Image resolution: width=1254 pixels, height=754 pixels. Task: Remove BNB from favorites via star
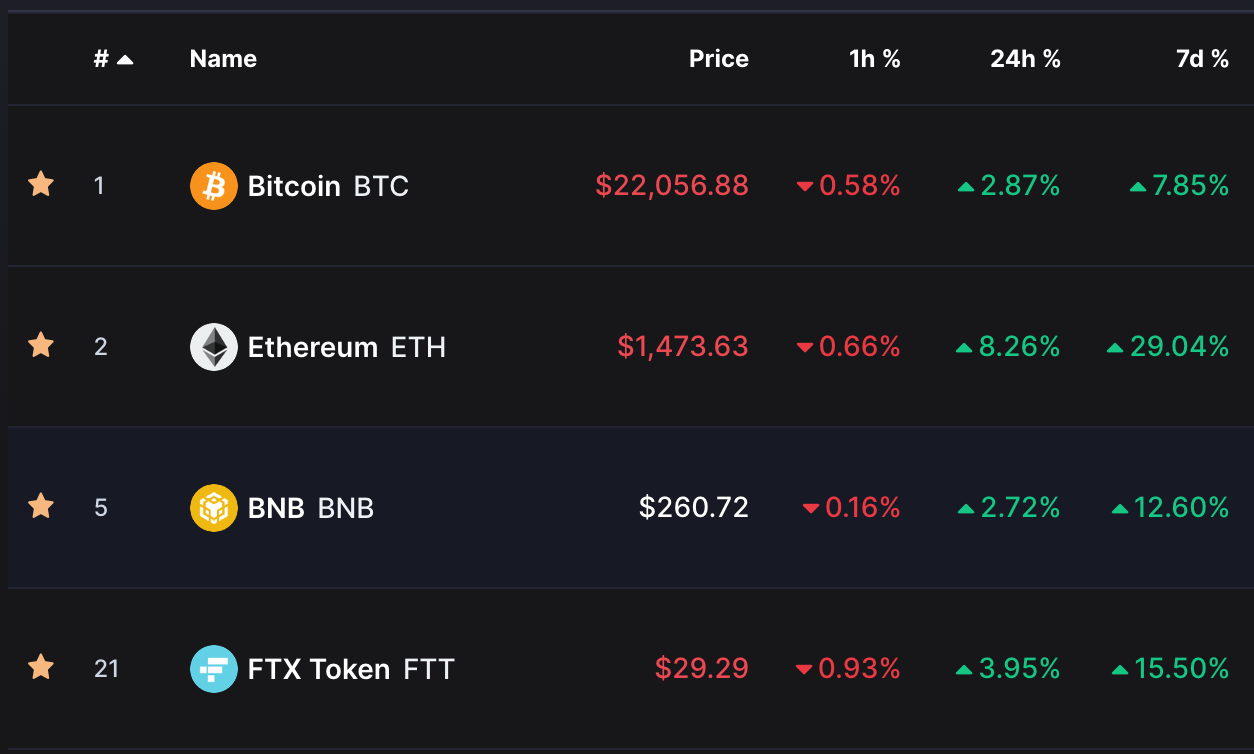pyautogui.click(x=41, y=506)
